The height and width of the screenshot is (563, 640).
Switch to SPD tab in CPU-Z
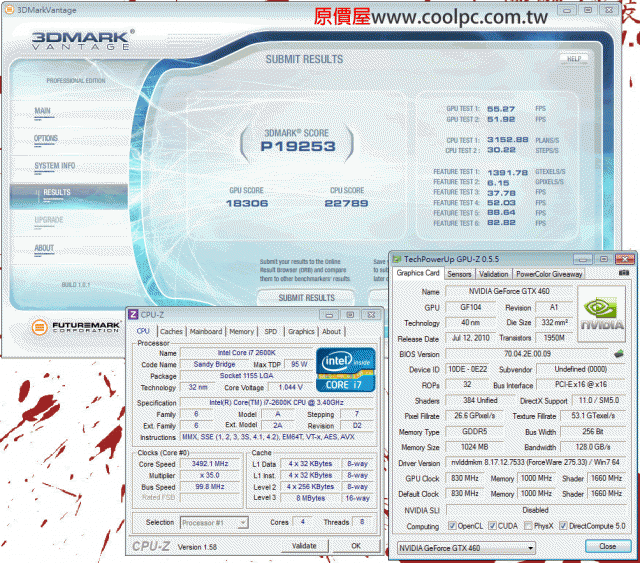click(271, 332)
